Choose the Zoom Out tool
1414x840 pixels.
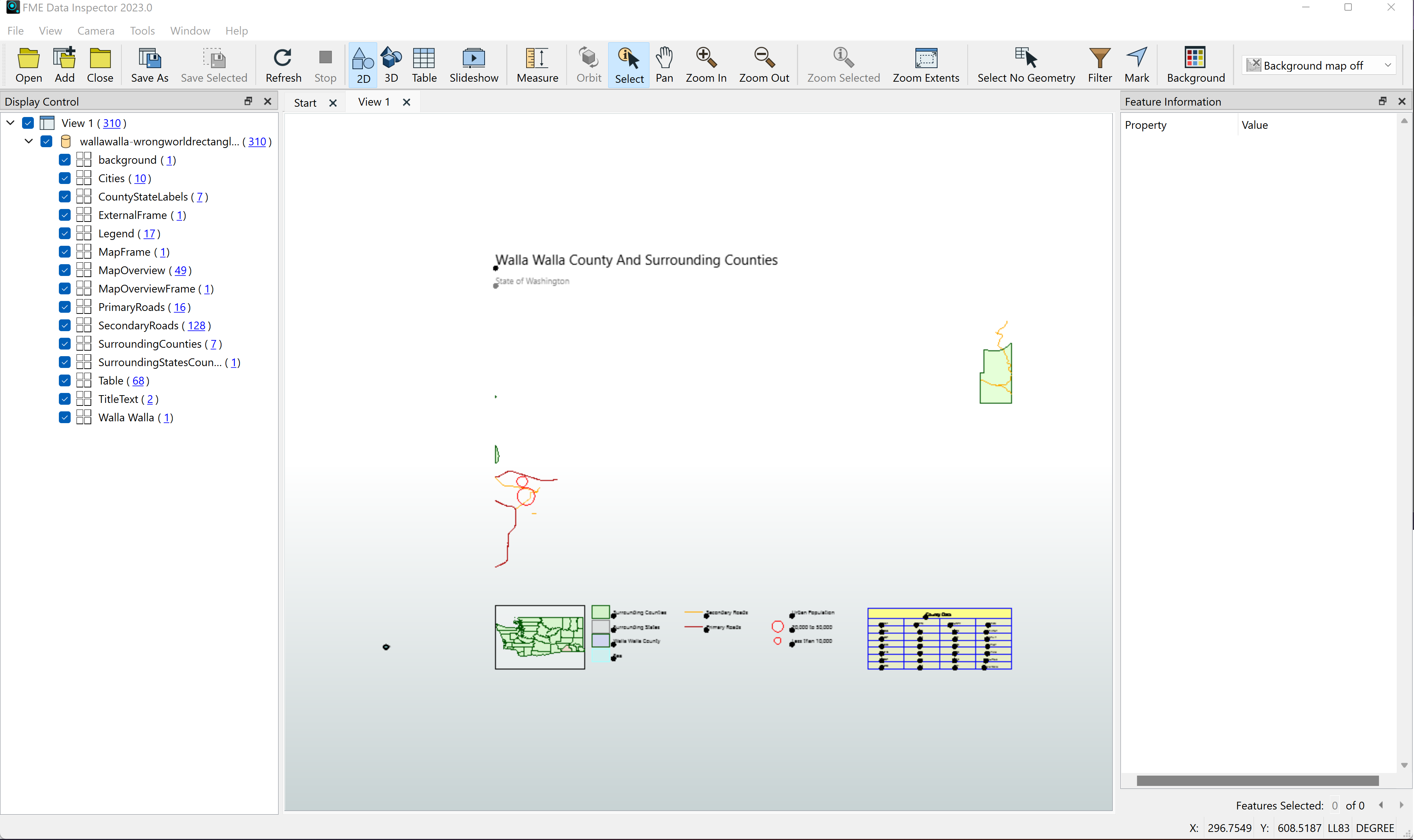763,65
